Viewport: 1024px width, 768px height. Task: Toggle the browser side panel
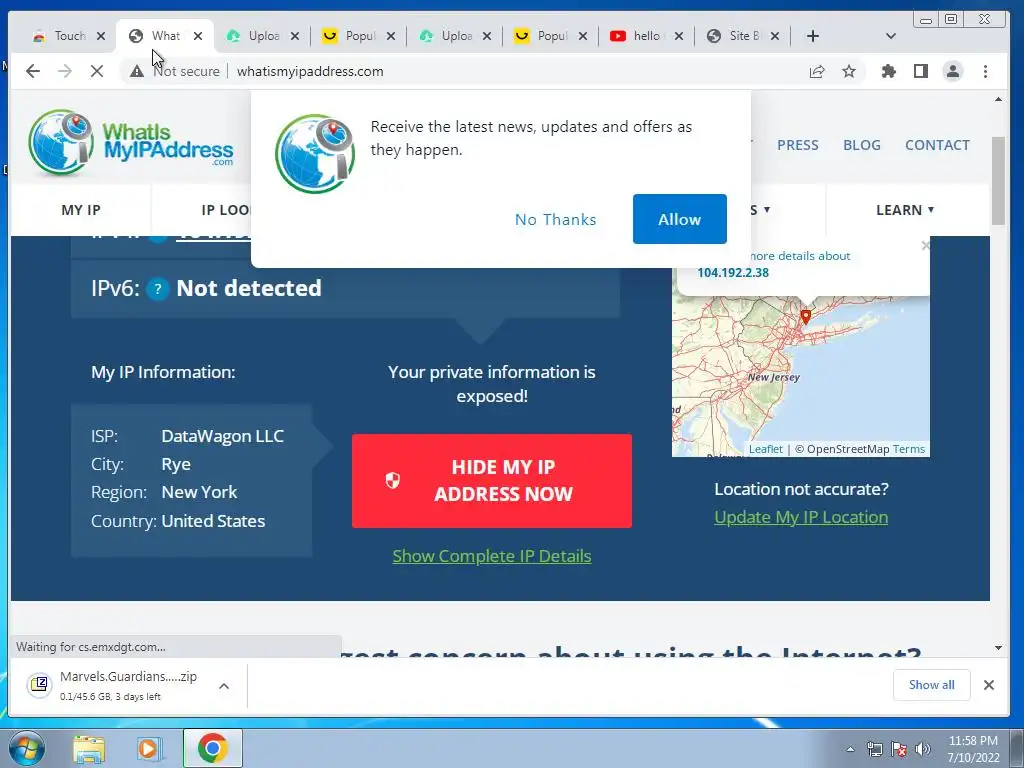point(921,71)
